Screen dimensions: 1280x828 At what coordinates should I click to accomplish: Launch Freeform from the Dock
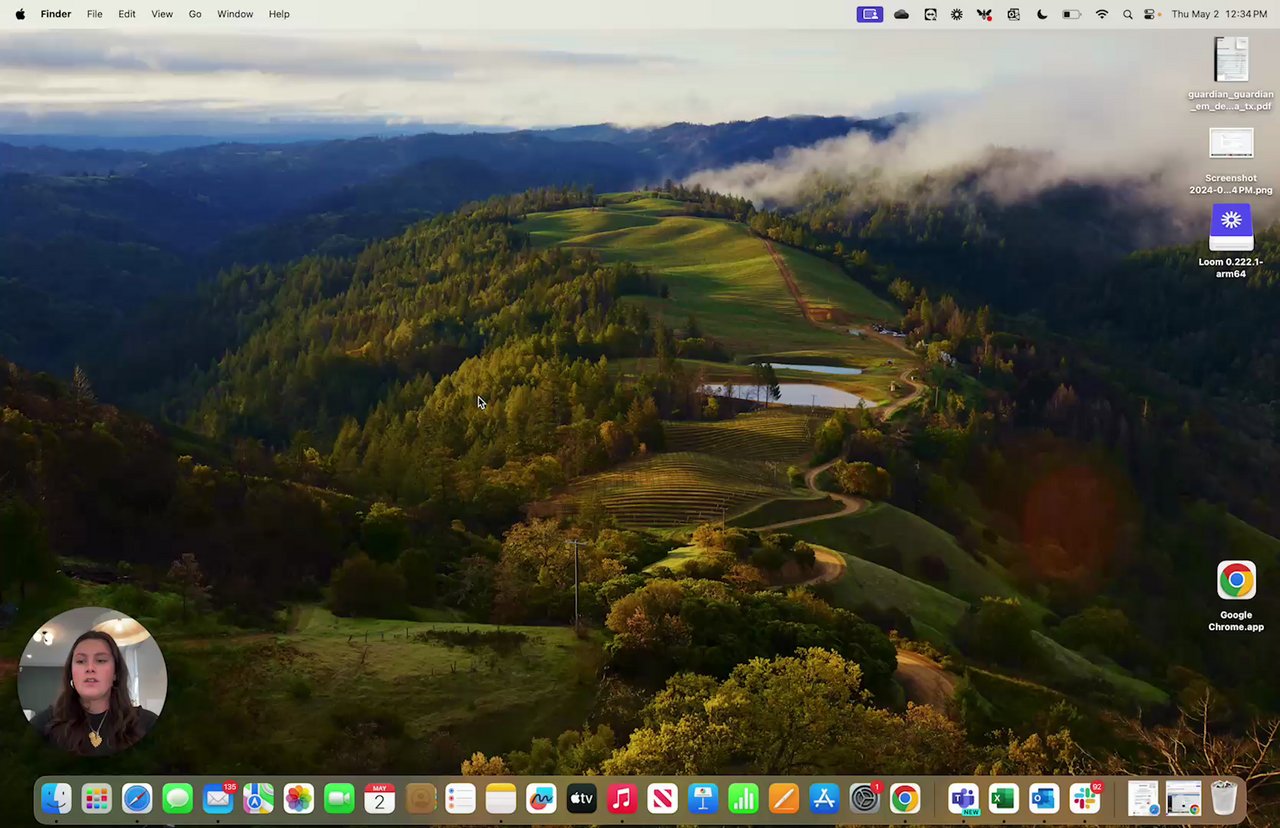pyautogui.click(x=541, y=798)
